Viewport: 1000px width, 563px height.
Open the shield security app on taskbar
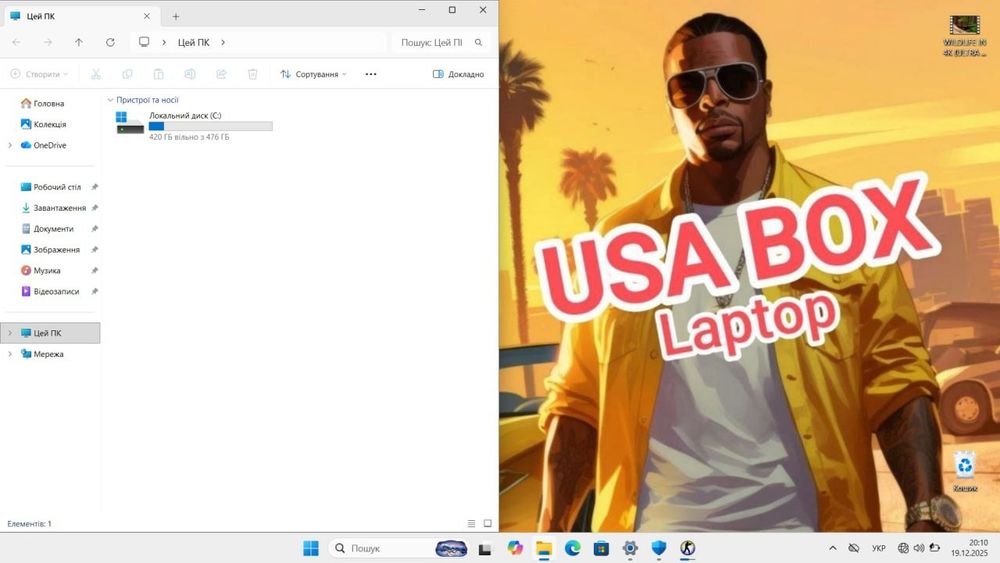(659, 548)
